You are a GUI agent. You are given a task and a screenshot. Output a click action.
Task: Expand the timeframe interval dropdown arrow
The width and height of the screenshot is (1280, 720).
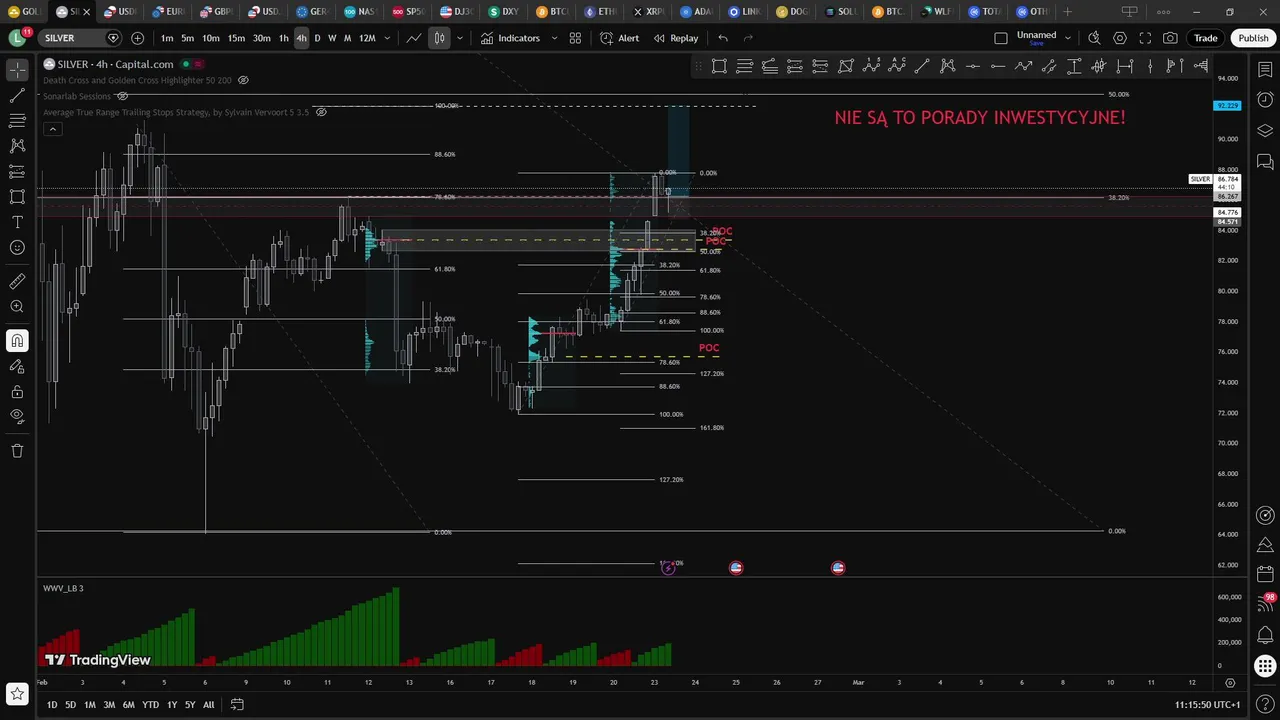[x=387, y=38]
